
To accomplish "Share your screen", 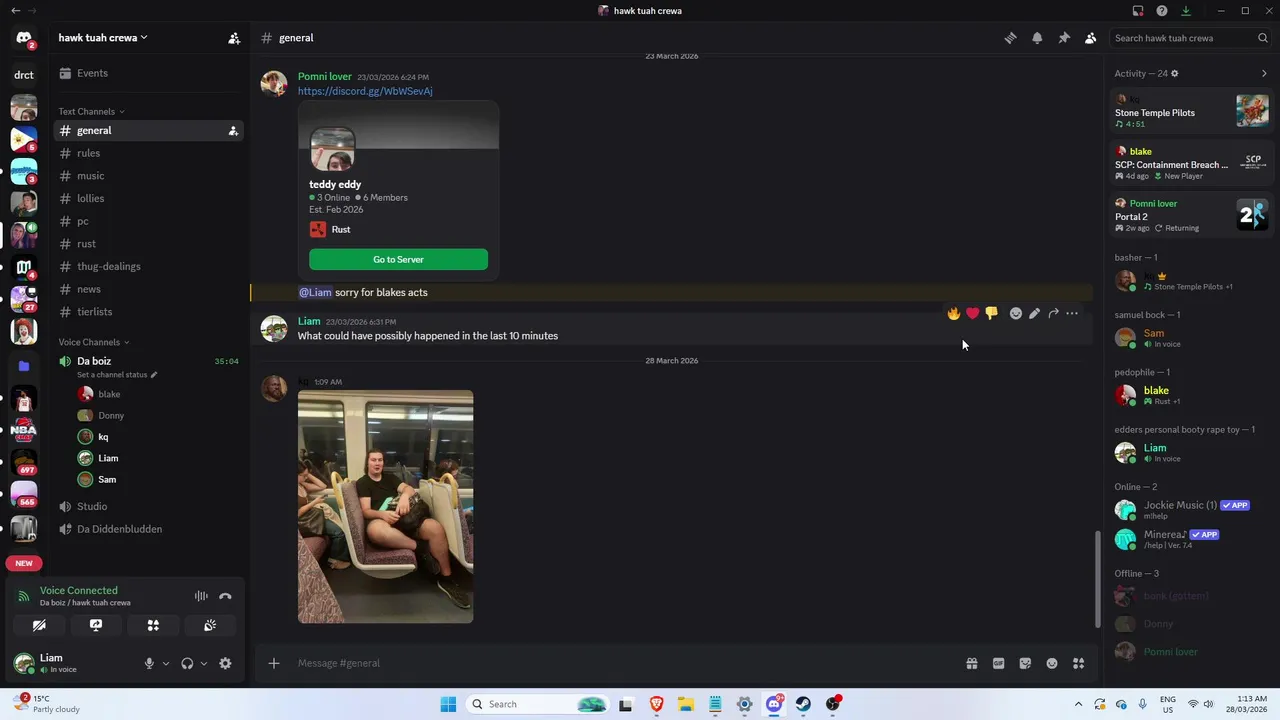I will tap(96, 625).
